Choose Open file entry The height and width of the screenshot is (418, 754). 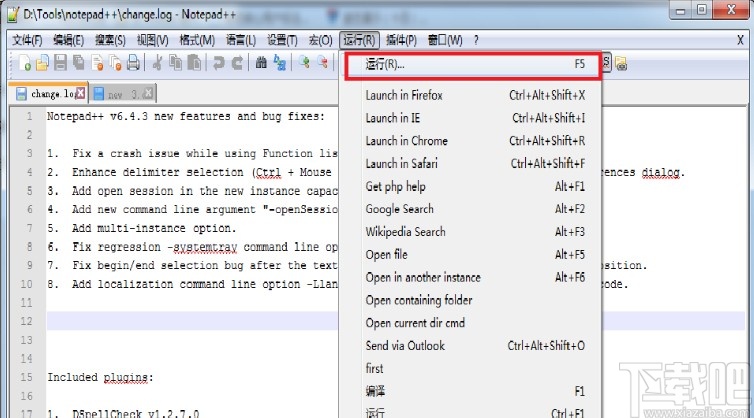[470, 254]
